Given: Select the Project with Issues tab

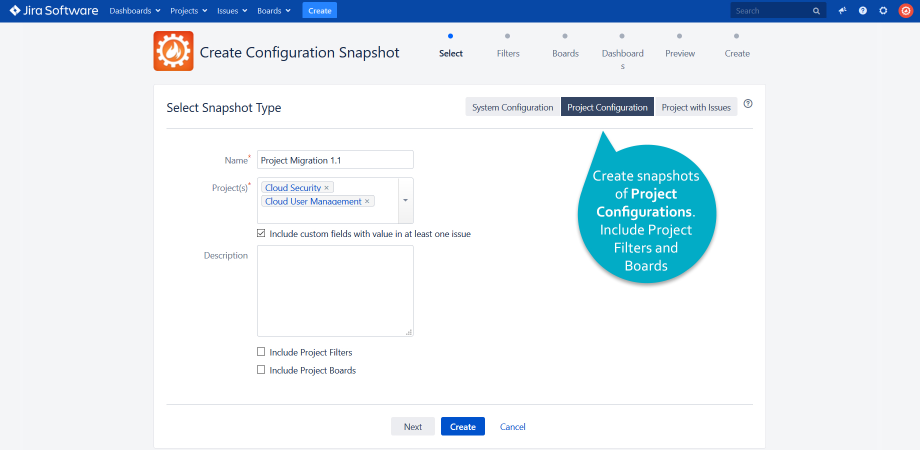Looking at the screenshot, I should pyautogui.click(x=696, y=107).
